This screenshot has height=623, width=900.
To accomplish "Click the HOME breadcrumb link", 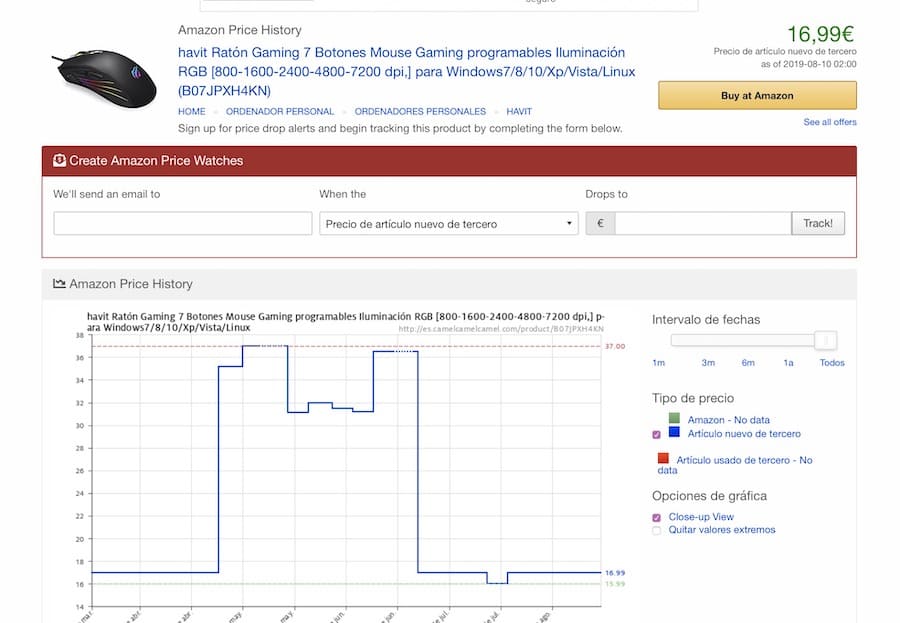I will (x=192, y=112).
